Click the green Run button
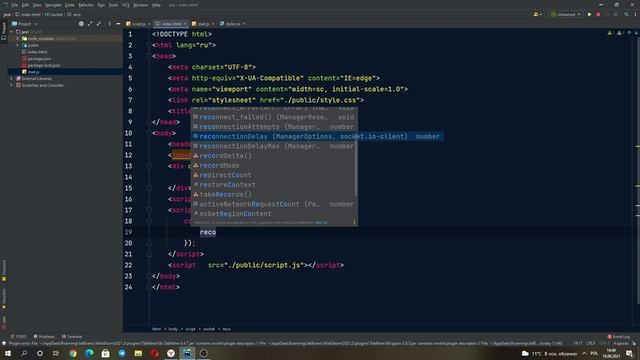This screenshot has width=640, height=360. pos(589,14)
